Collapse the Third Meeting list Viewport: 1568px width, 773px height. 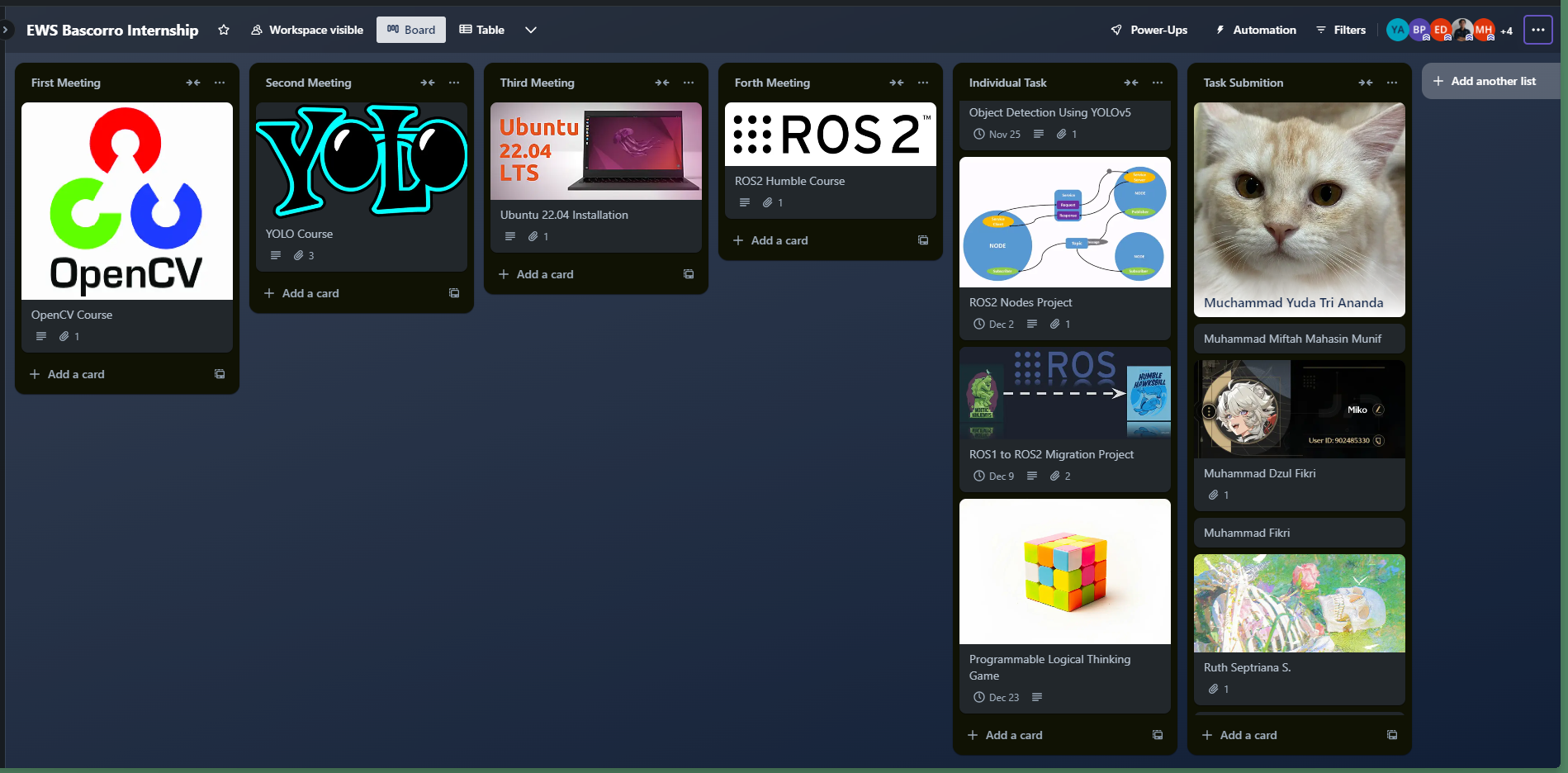tap(662, 83)
